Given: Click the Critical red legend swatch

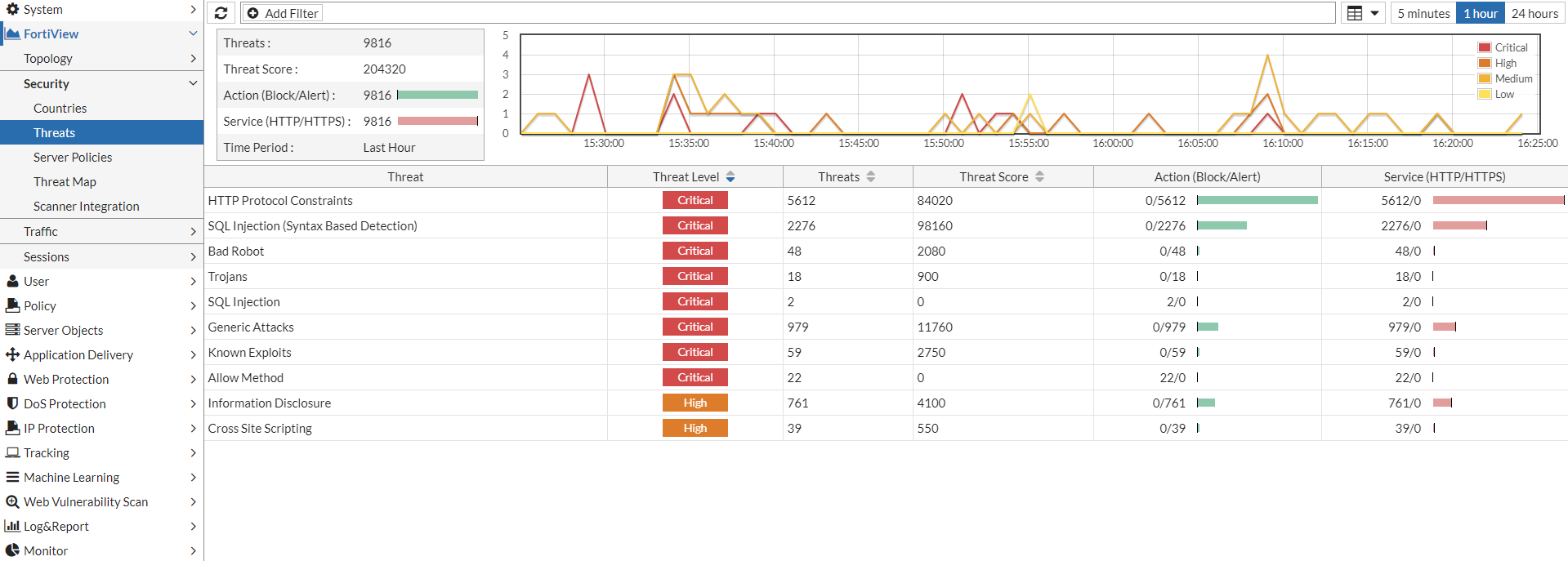Looking at the screenshot, I should click(x=1485, y=47).
